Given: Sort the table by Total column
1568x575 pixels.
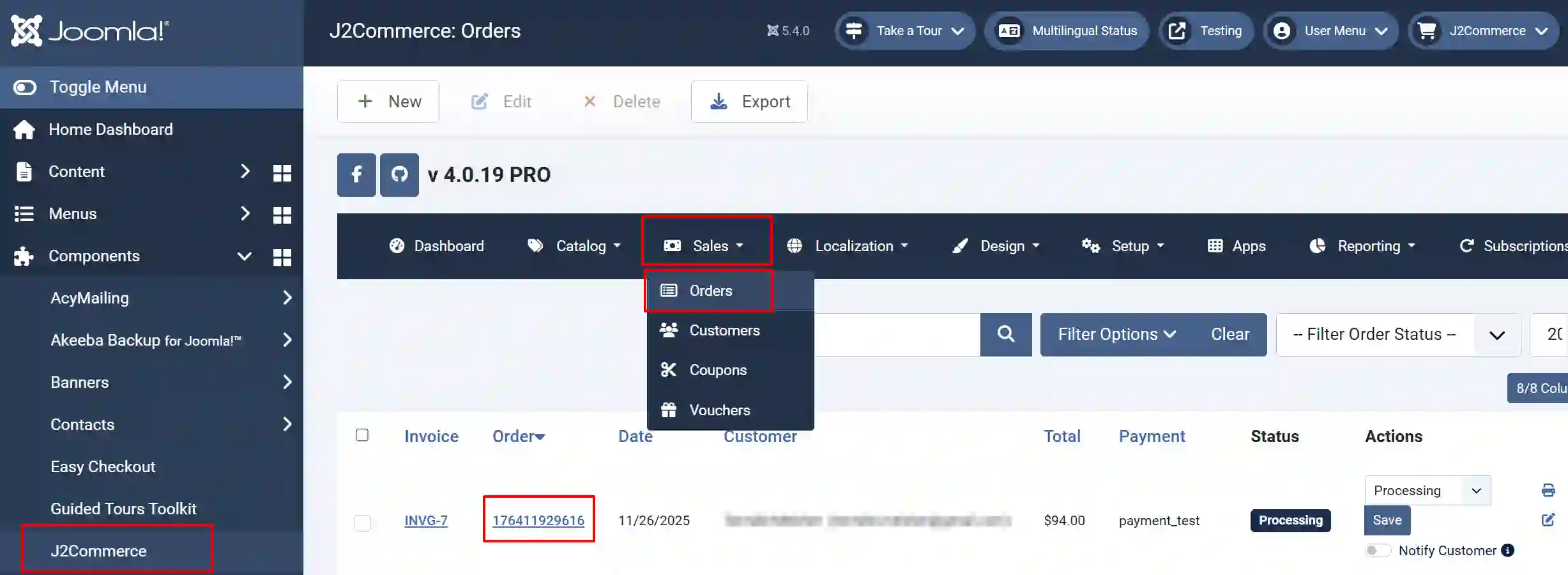Looking at the screenshot, I should [x=1062, y=436].
